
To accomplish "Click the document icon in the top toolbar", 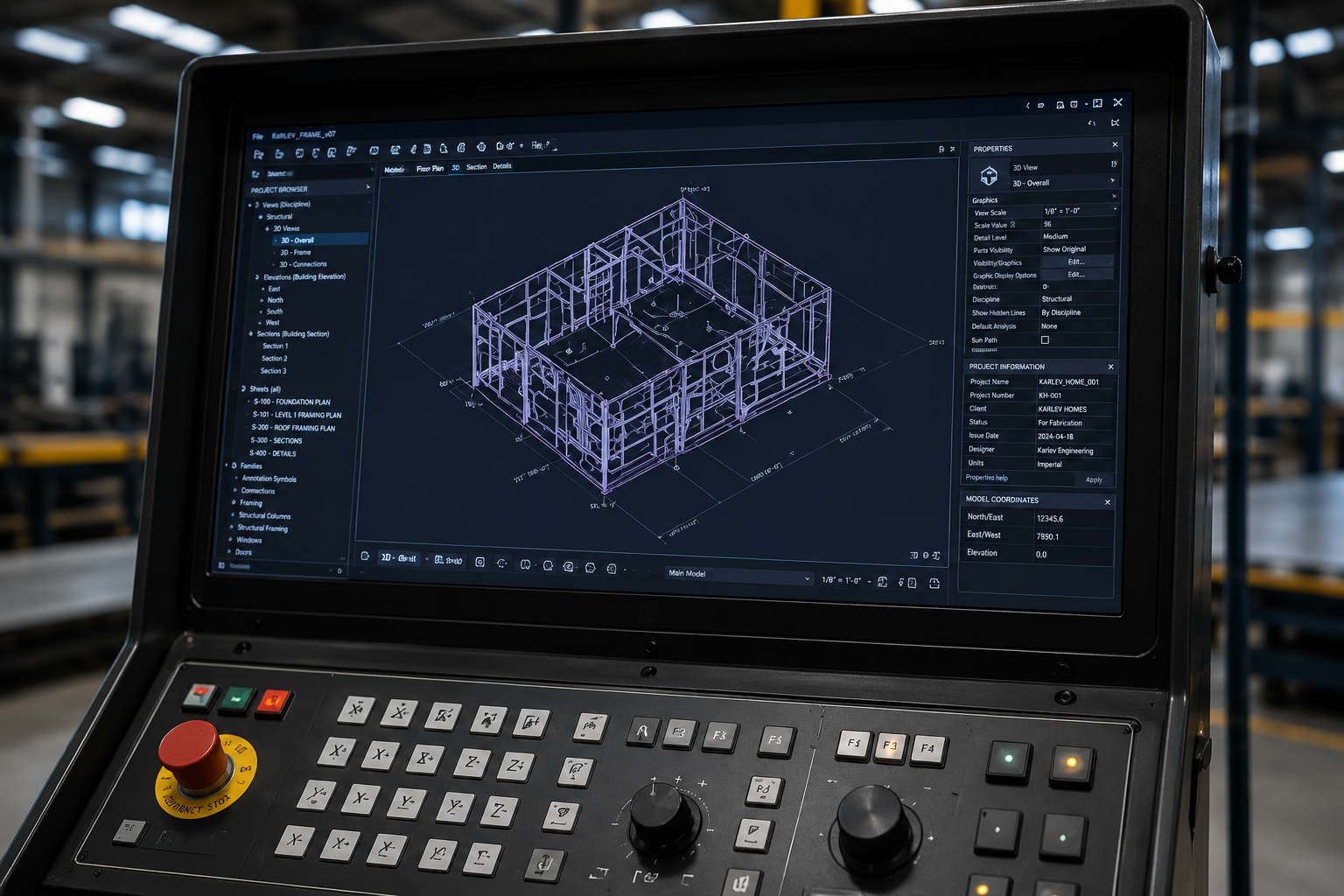I will pyautogui.click(x=426, y=149).
